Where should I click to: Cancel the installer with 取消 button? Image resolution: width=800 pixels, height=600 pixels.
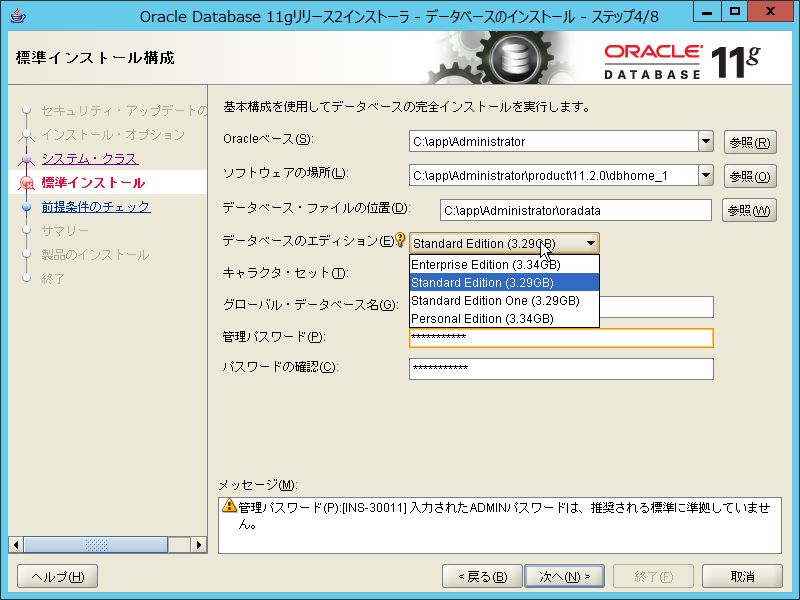click(x=742, y=577)
